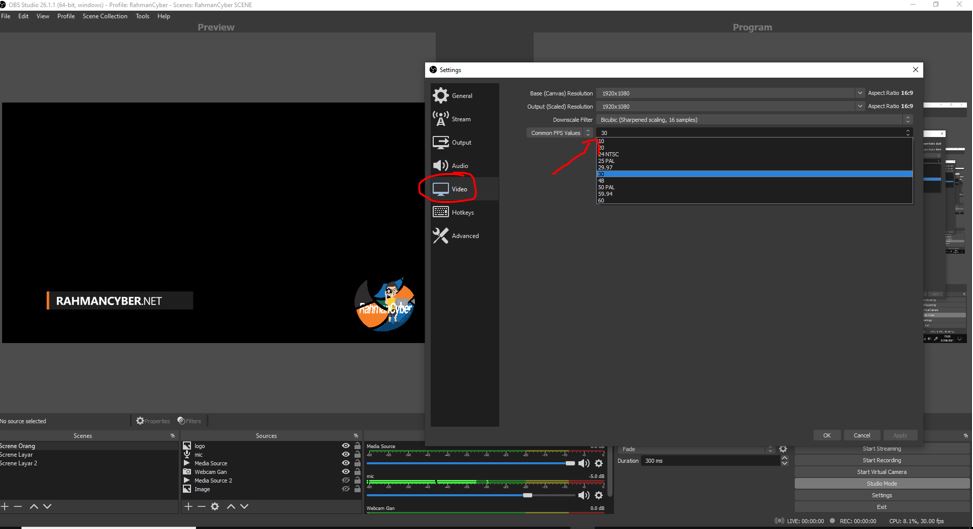The image size is (973, 529).
Task: Choose 60 in FPS list
Action: (x=754, y=200)
